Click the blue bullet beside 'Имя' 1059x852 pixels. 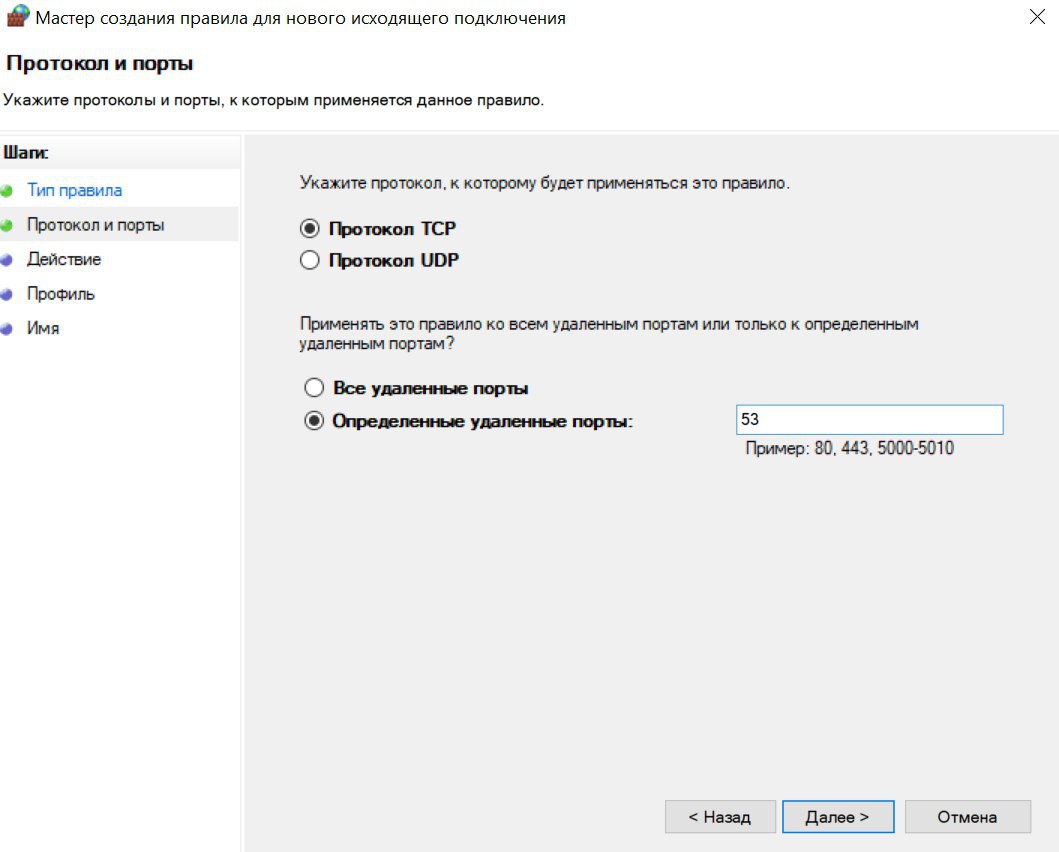coord(7,329)
